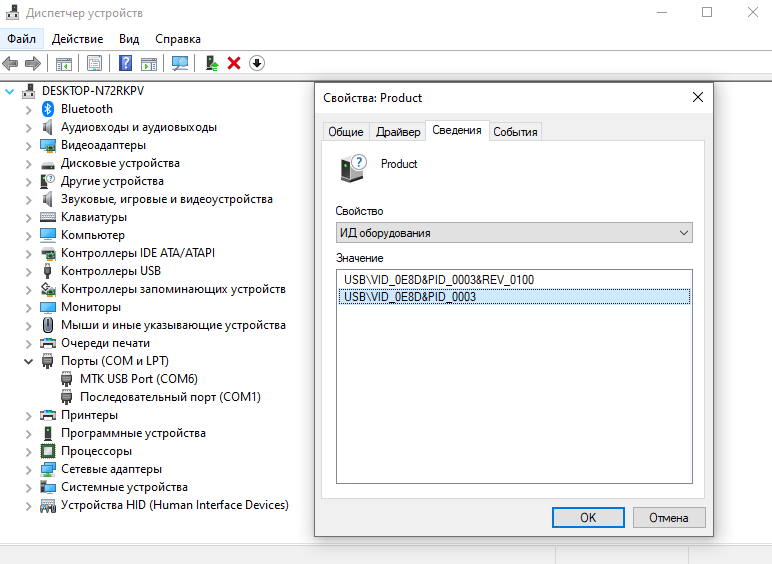772x564 pixels.
Task: Click the Устройства HID category icon
Action: (x=48, y=505)
